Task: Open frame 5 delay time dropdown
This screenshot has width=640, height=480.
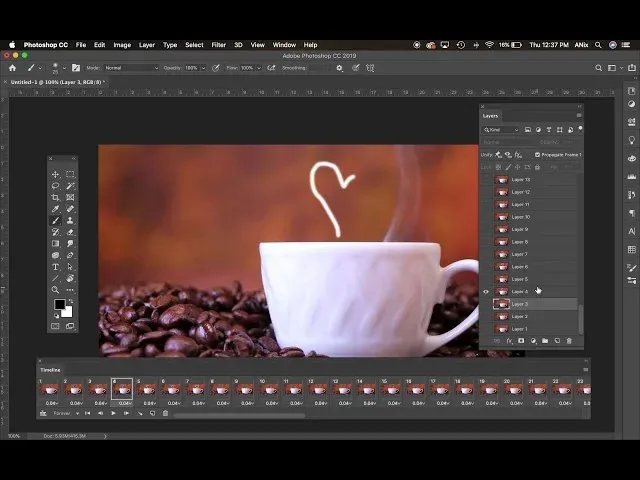Action: [150, 403]
